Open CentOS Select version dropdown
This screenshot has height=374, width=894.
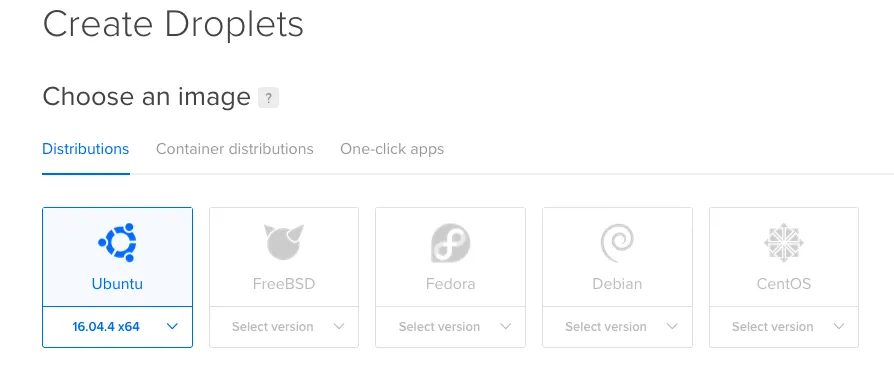point(784,327)
